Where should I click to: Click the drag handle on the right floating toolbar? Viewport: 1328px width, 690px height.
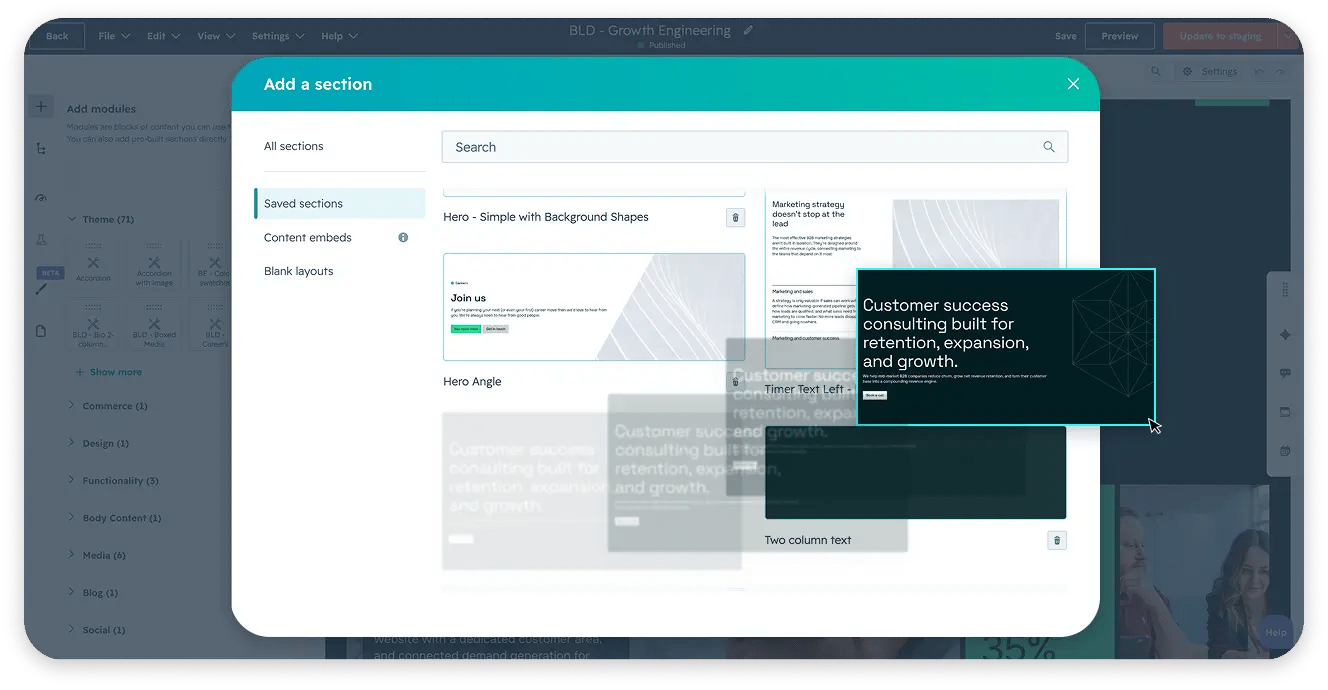pyautogui.click(x=1285, y=290)
